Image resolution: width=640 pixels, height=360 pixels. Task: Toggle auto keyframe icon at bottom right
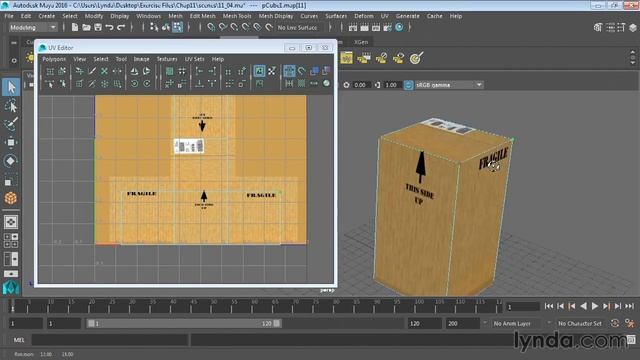point(615,323)
